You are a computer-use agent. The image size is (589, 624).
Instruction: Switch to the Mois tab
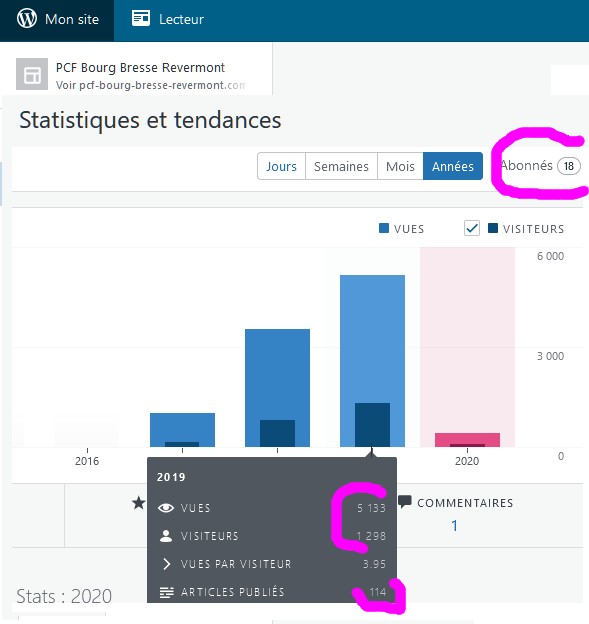[400, 166]
